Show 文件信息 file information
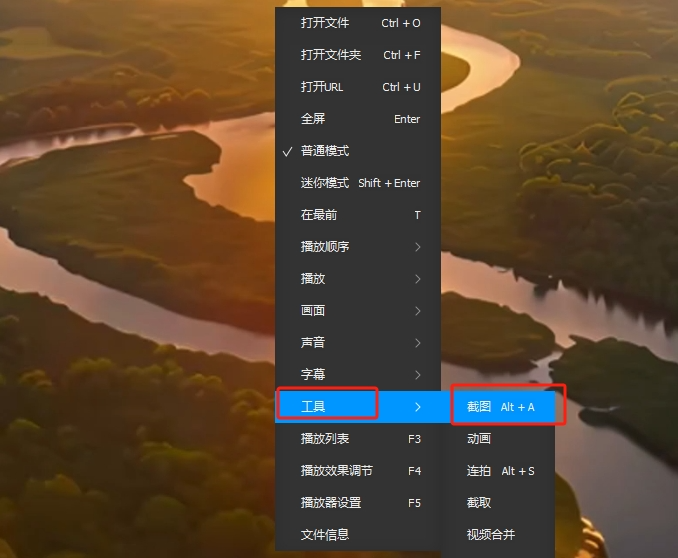678x558 pixels. click(x=358, y=535)
